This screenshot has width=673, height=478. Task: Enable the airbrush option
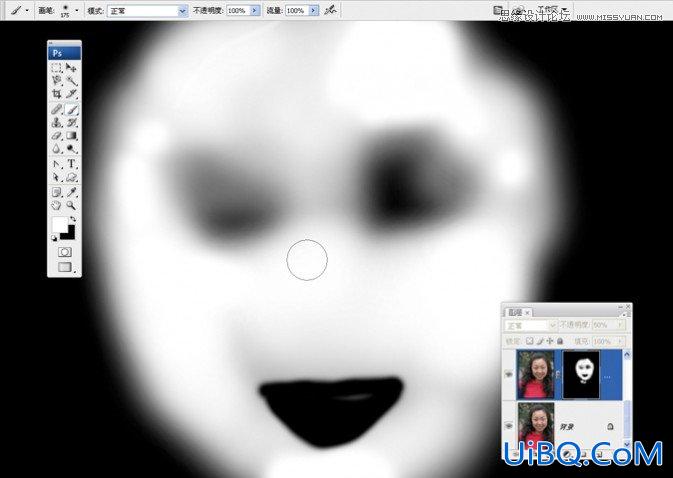coord(330,10)
